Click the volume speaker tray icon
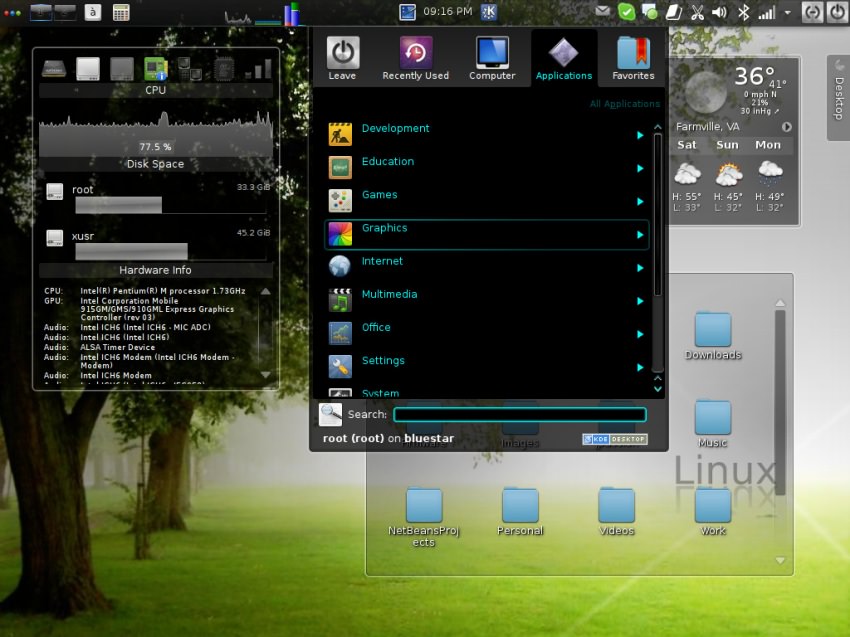 tap(720, 12)
